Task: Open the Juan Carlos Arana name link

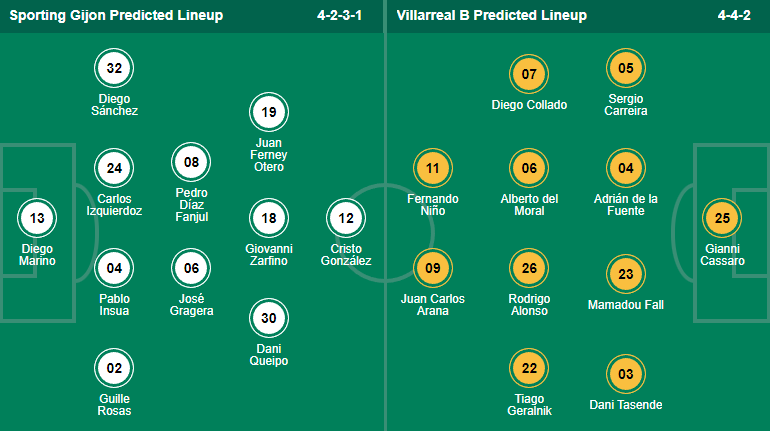Action: point(433,304)
